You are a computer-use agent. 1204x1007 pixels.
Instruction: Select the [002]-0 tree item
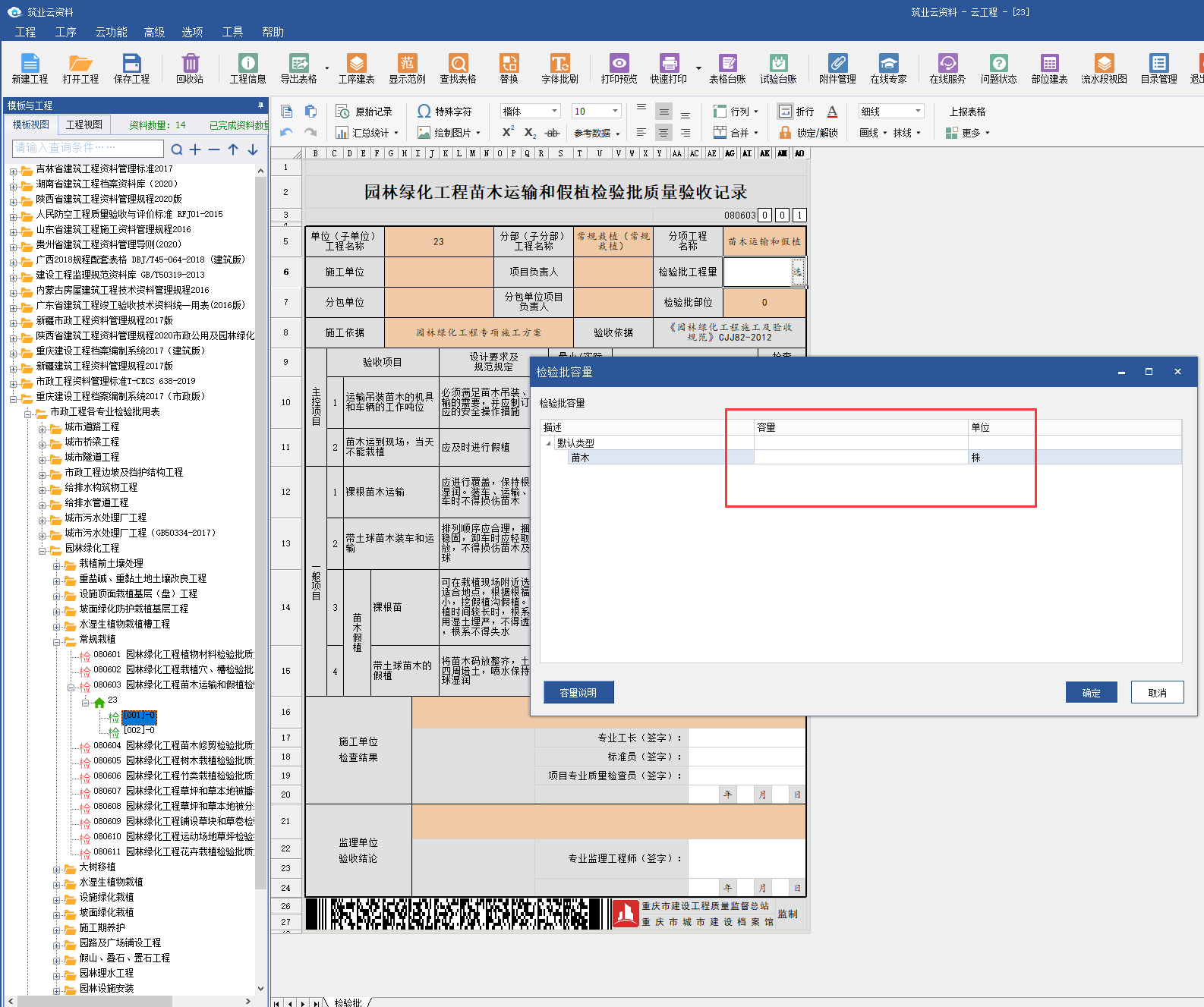coord(139,731)
